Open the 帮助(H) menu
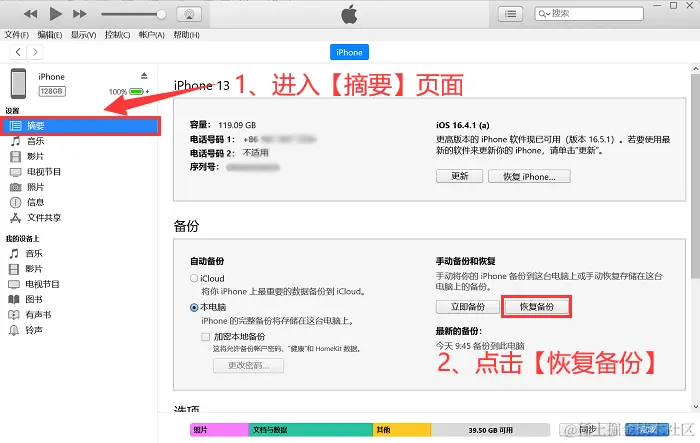 186,35
